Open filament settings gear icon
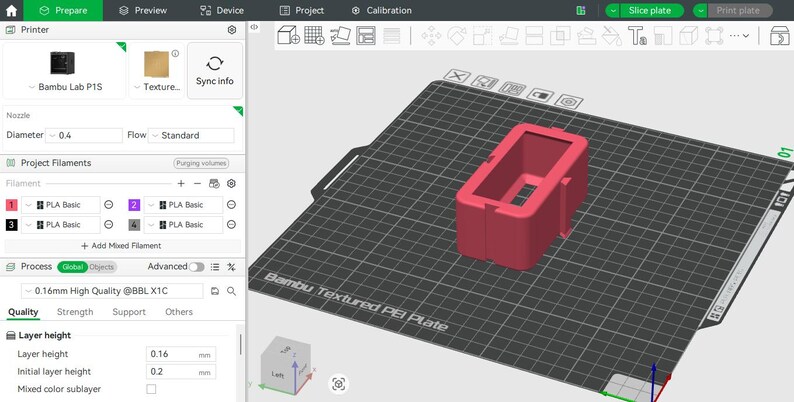This screenshot has height=402, width=794. point(232,183)
